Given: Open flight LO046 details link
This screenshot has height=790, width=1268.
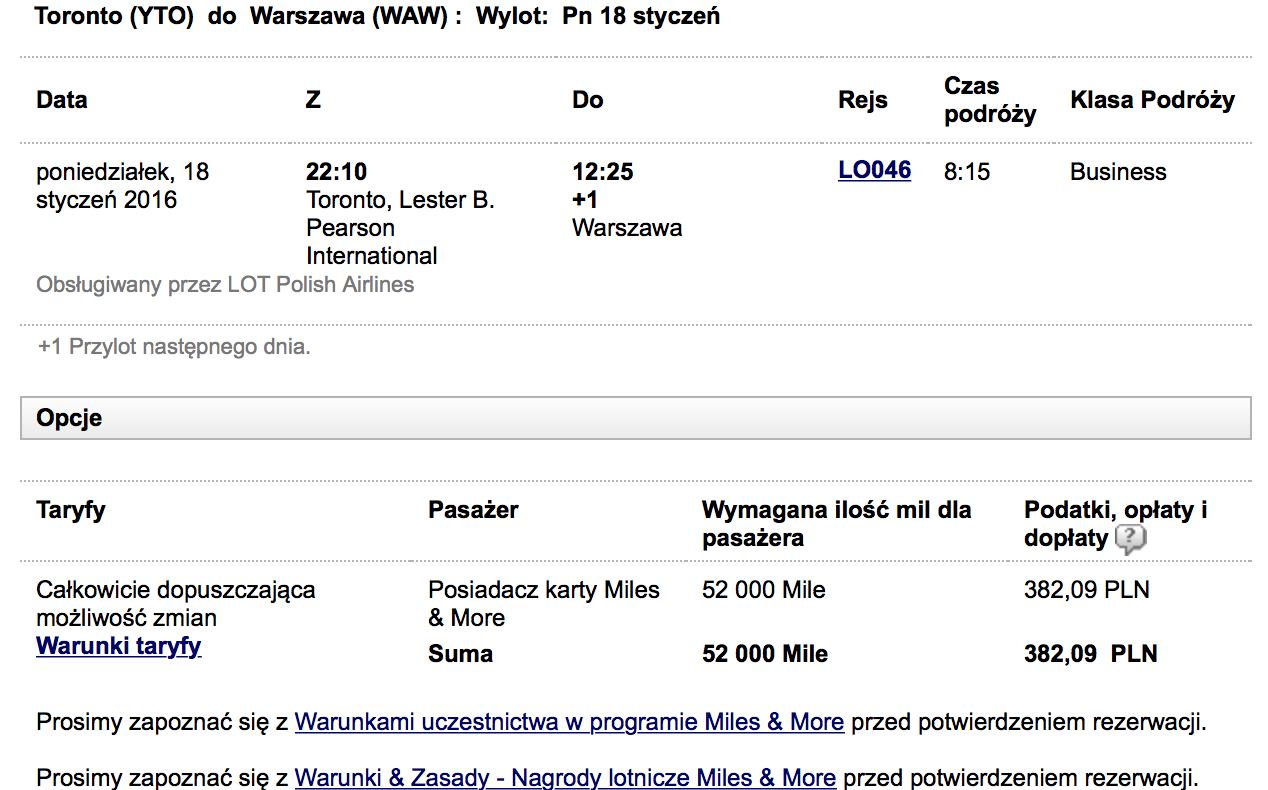Looking at the screenshot, I should tap(875, 170).
